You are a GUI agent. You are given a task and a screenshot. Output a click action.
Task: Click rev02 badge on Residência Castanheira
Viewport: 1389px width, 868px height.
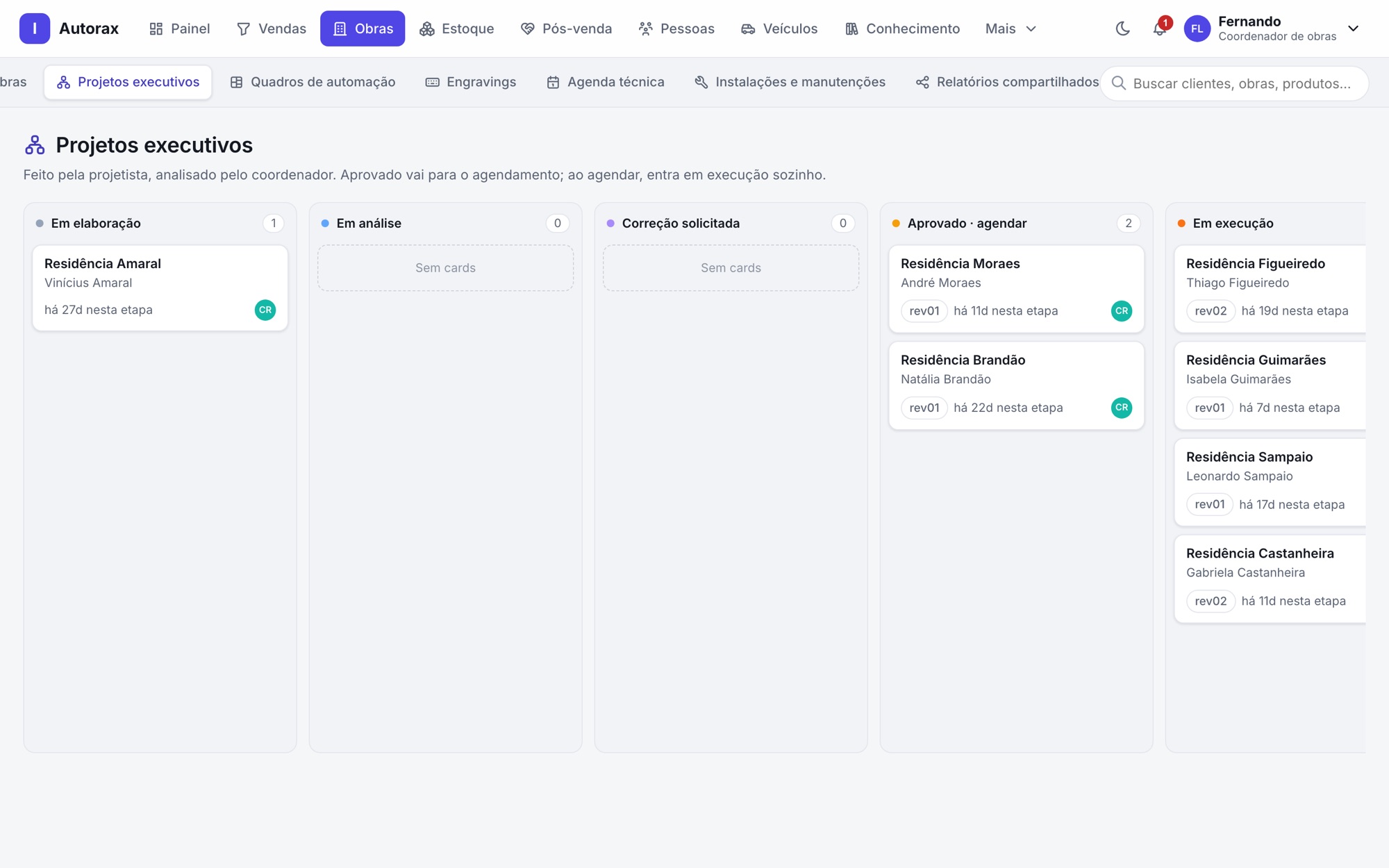pyautogui.click(x=1211, y=601)
